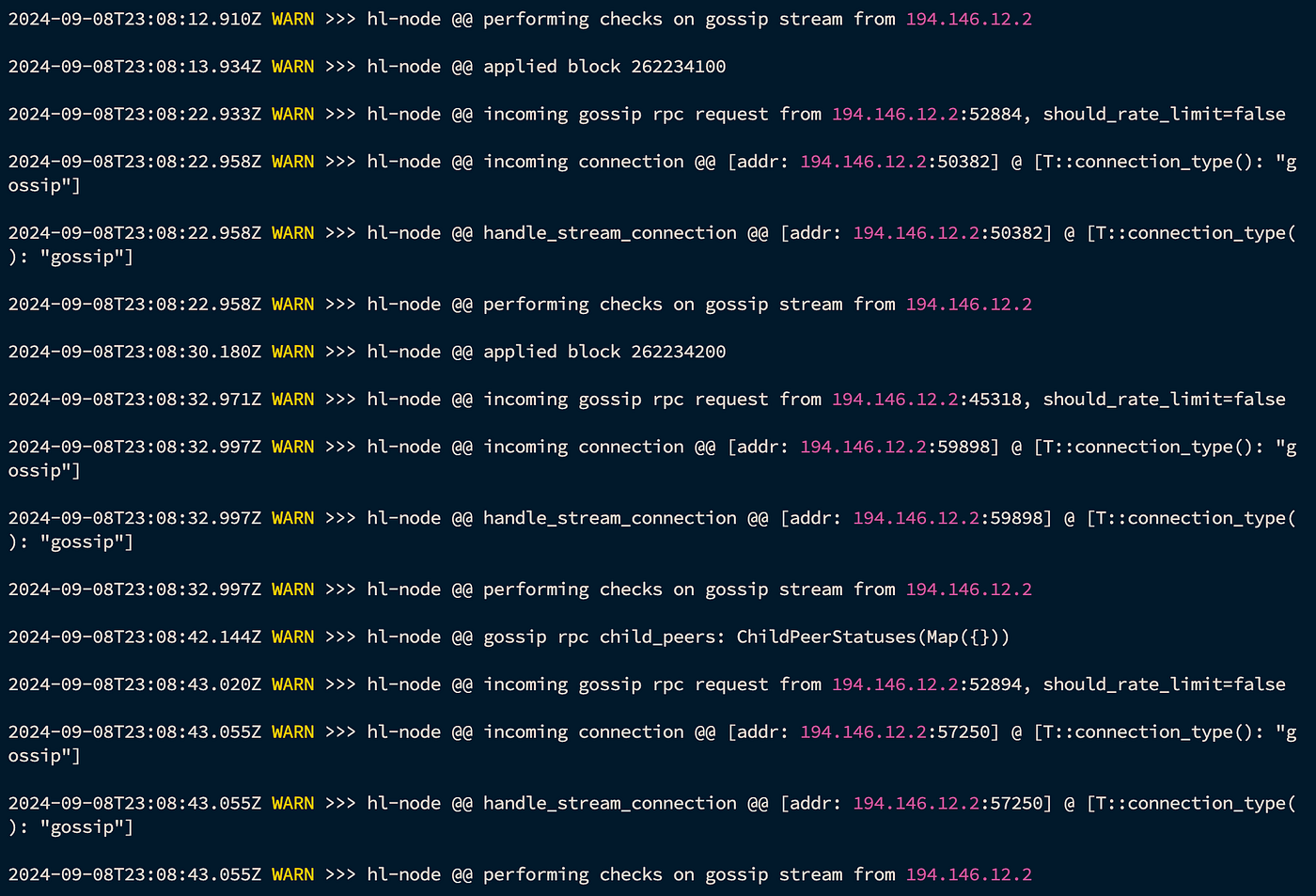Click the timestamp 2024-09-08T23:08:42.144Z
The image size is (1316, 896).
click(x=134, y=637)
